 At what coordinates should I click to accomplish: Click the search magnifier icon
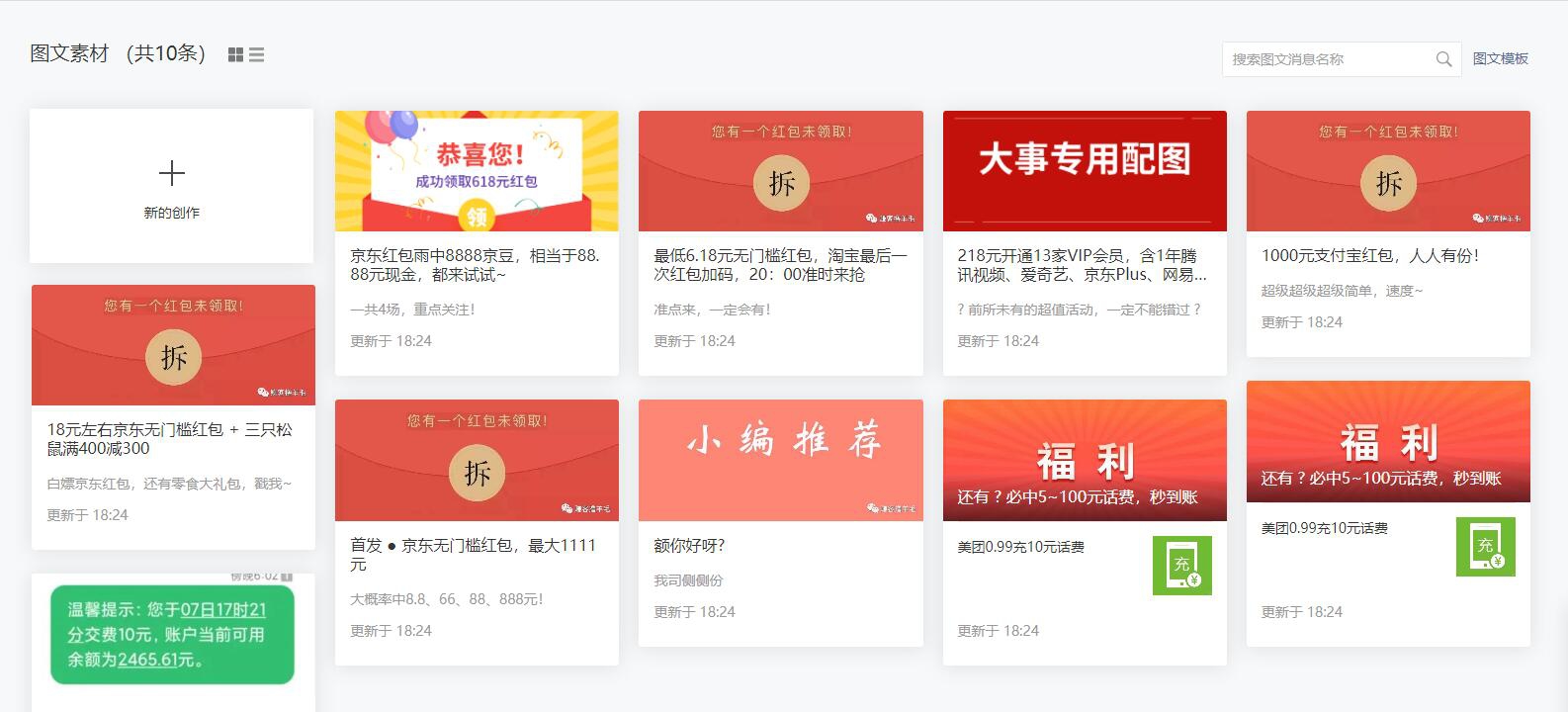point(1443,59)
